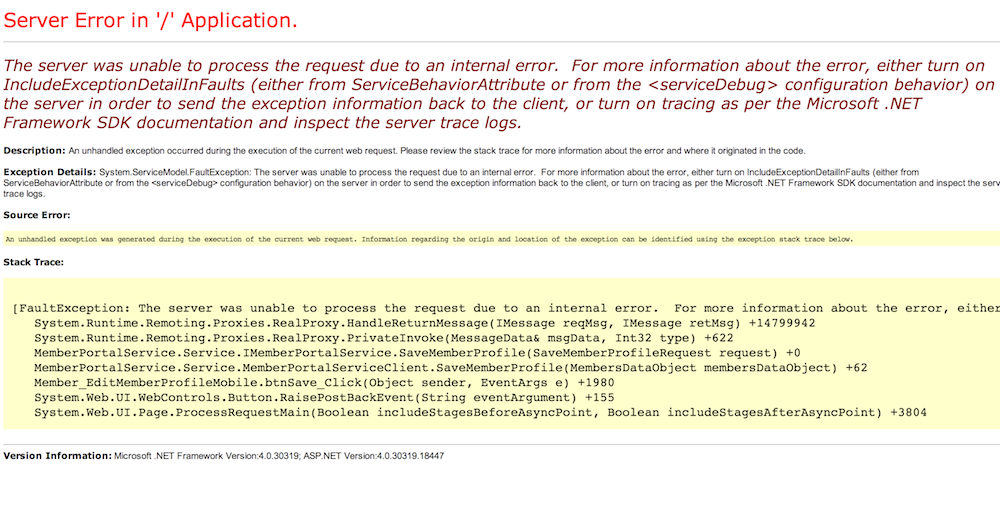Click the bold "Stack Trace:" label
1000x531 pixels.
click(x=34, y=262)
